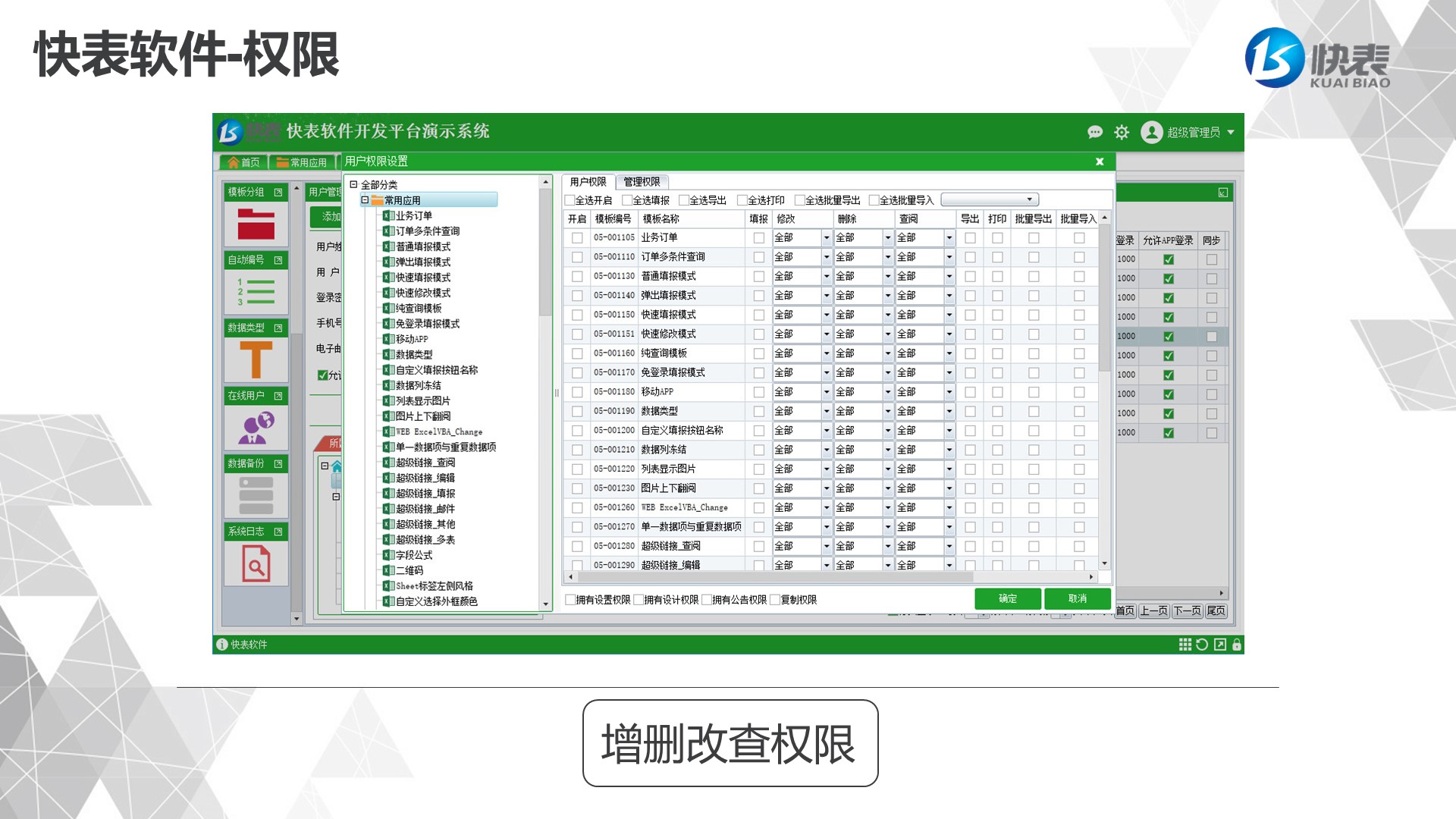This screenshot has height=819, width=1456.
Task: Open the dropdown next to 全选批量导入
Action: tap(990, 199)
